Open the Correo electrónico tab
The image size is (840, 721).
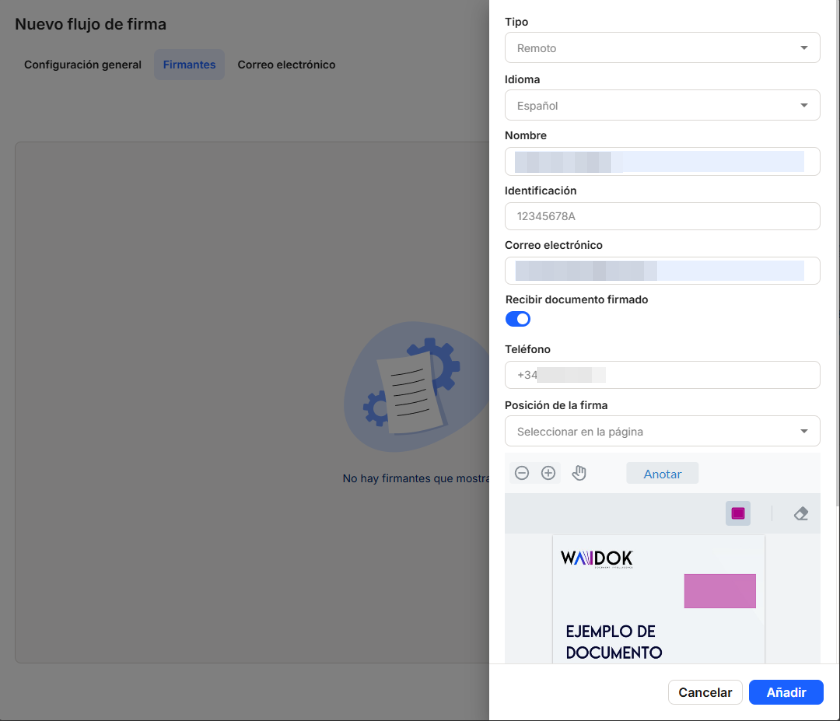286,65
